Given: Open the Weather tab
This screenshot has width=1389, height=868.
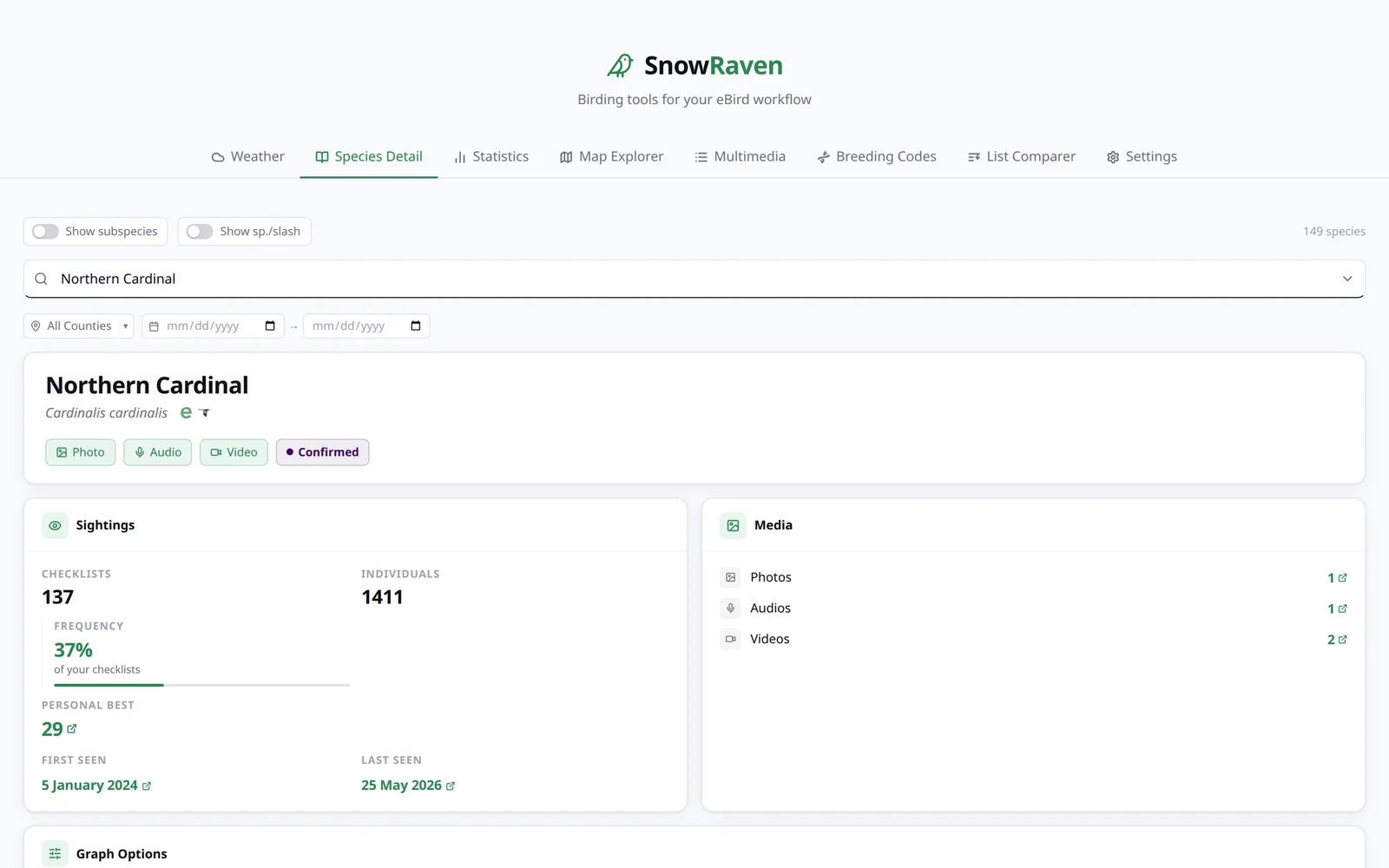Looking at the screenshot, I should [x=248, y=156].
